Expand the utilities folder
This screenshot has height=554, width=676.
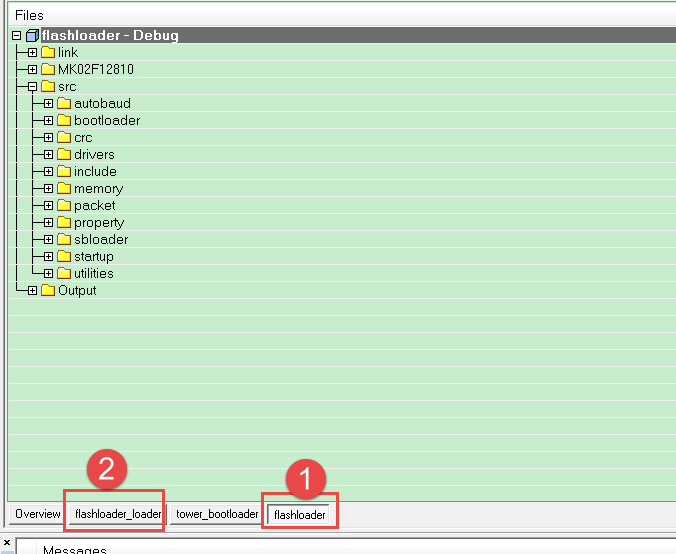(x=48, y=273)
